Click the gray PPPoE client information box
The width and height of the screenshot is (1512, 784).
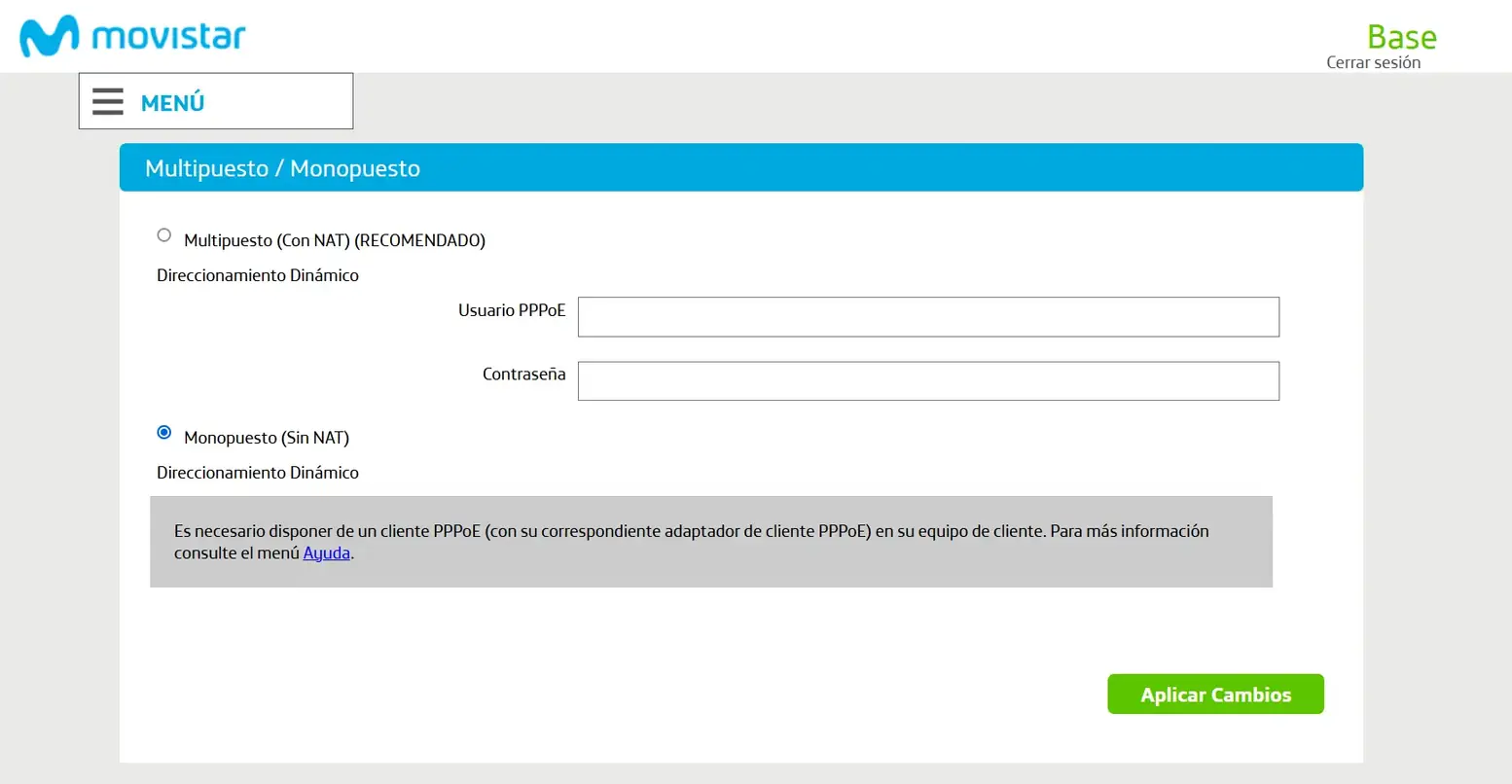pos(711,542)
